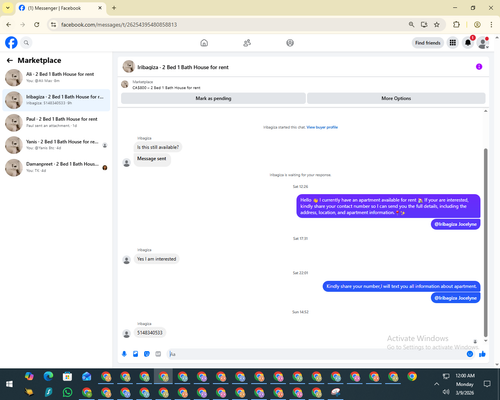The width and height of the screenshot is (500, 400).
Task: Click More Options
Action: tap(396, 98)
